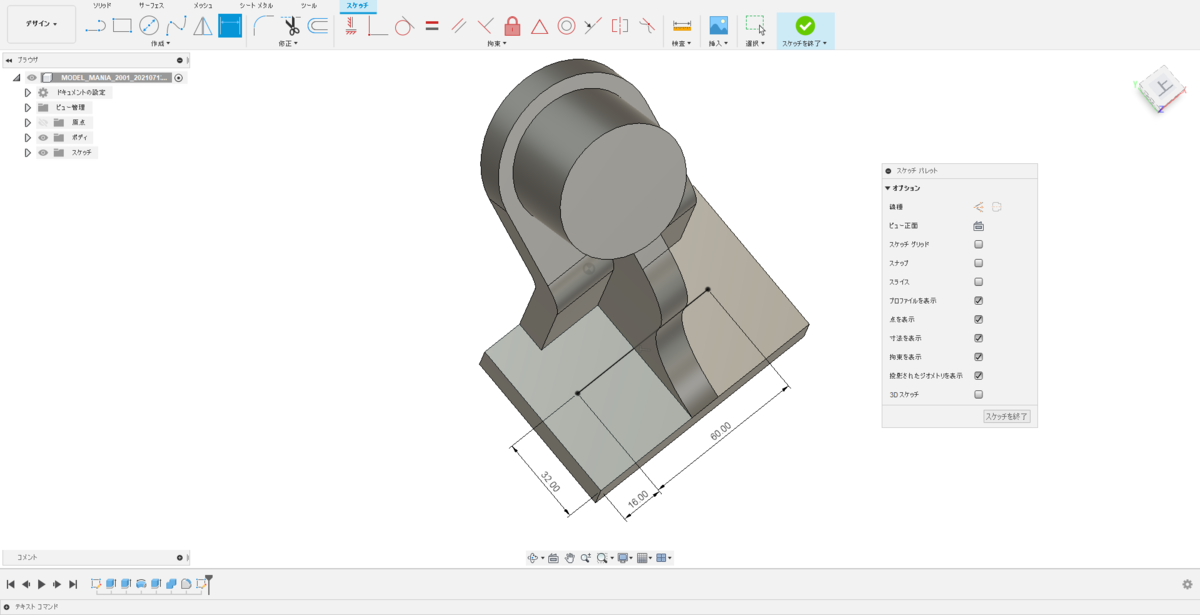Select the Line sketch tool
1200x615 pixels.
[x=95, y=26]
